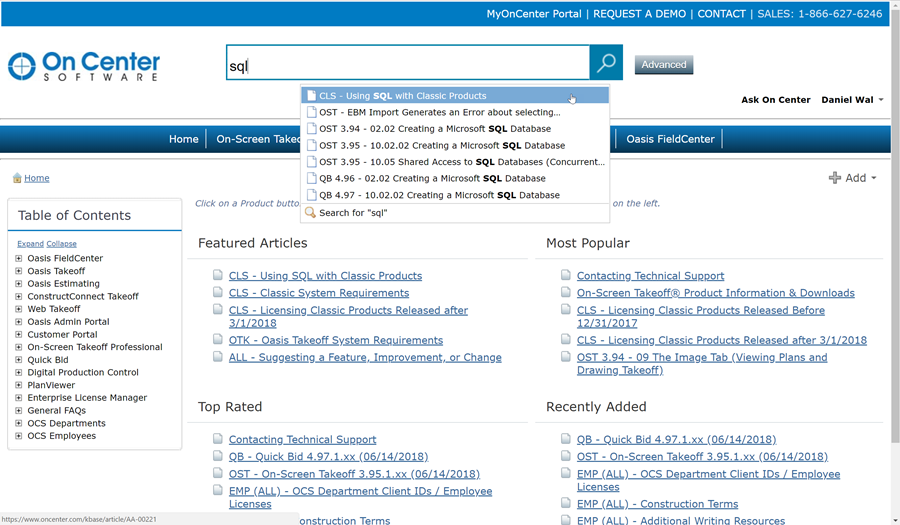Expand the OCS Employees tree node
The image size is (900, 525).
18,435
